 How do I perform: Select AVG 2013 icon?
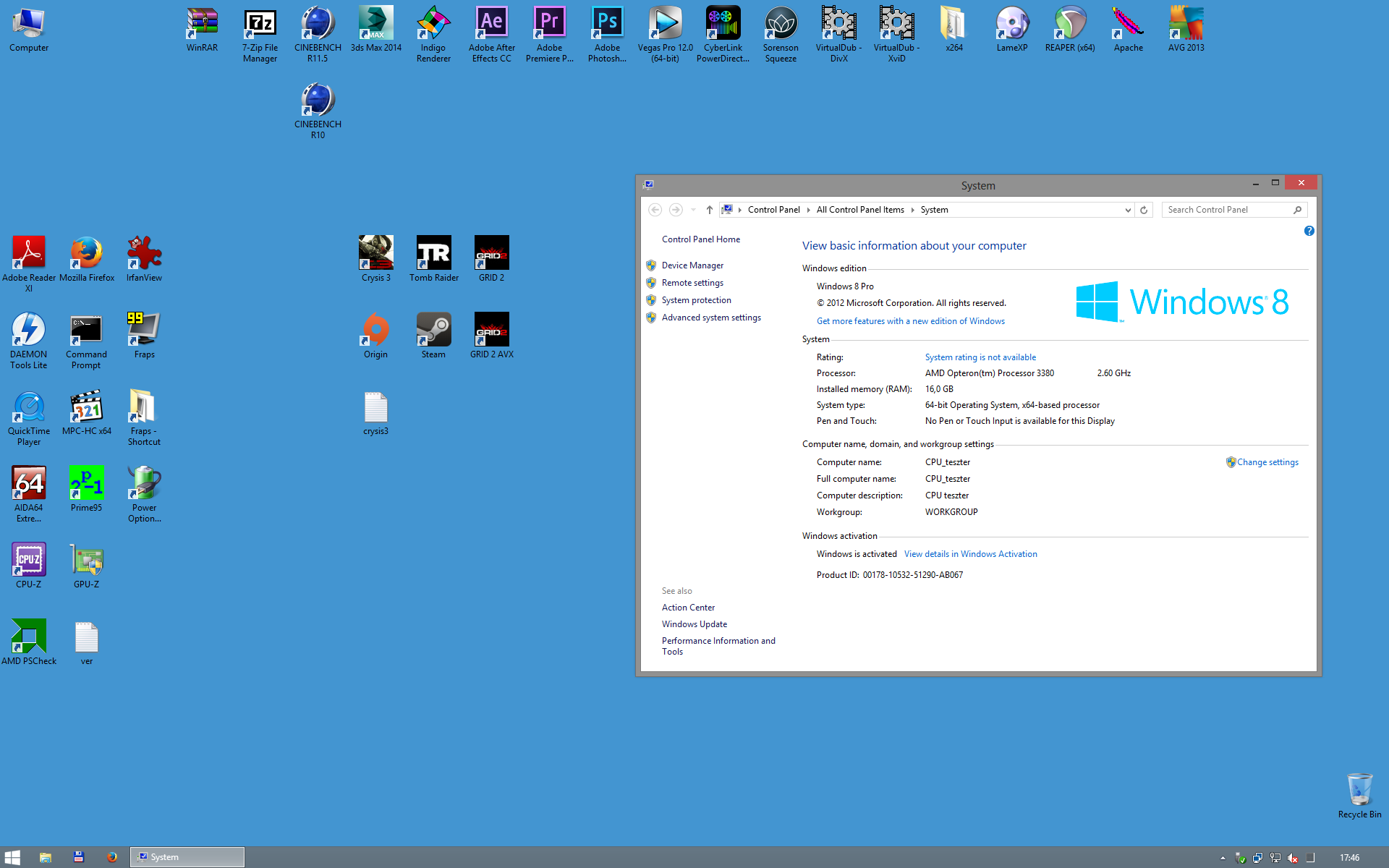1186,30
